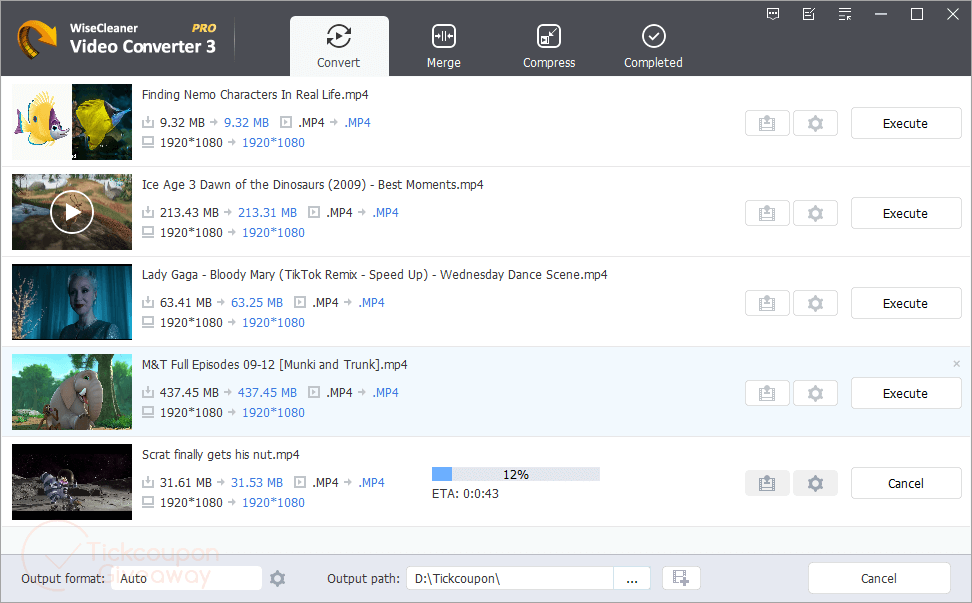Remove M&T Full Episodes row with the X
The height and width of the screenshot is (603, 972).
point(956,364)
